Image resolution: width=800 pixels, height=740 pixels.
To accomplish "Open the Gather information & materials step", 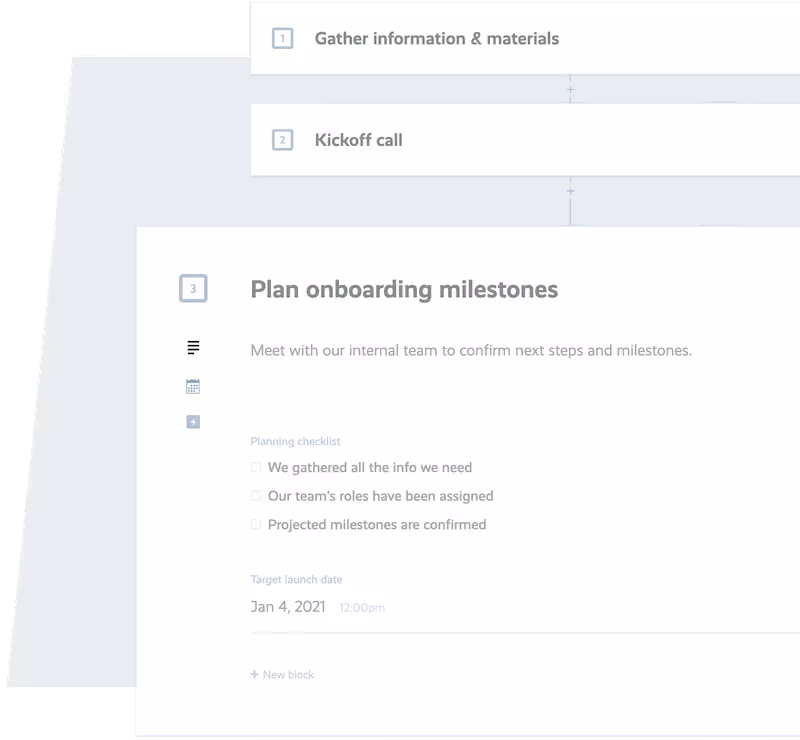I will pos(436,39).
